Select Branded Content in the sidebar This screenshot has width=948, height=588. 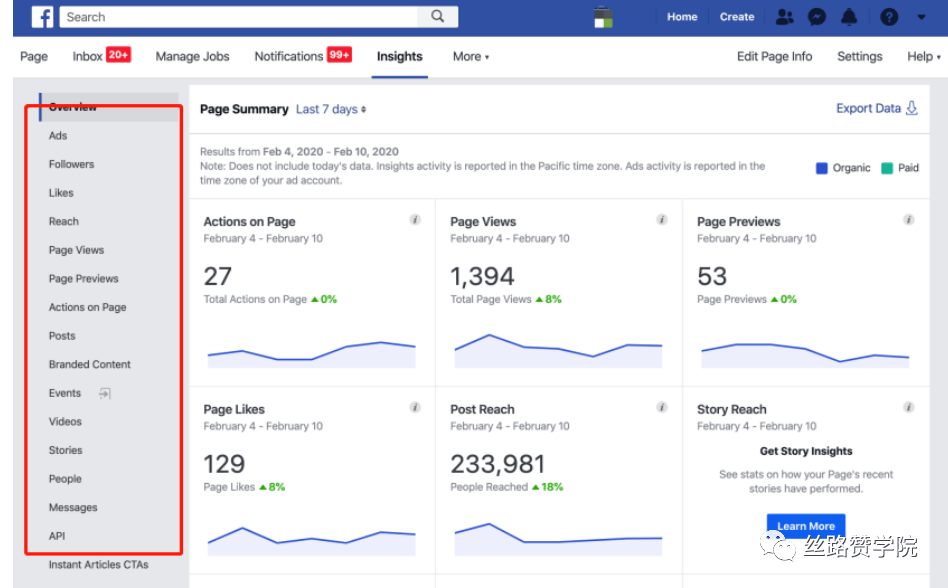pos(89,364)
